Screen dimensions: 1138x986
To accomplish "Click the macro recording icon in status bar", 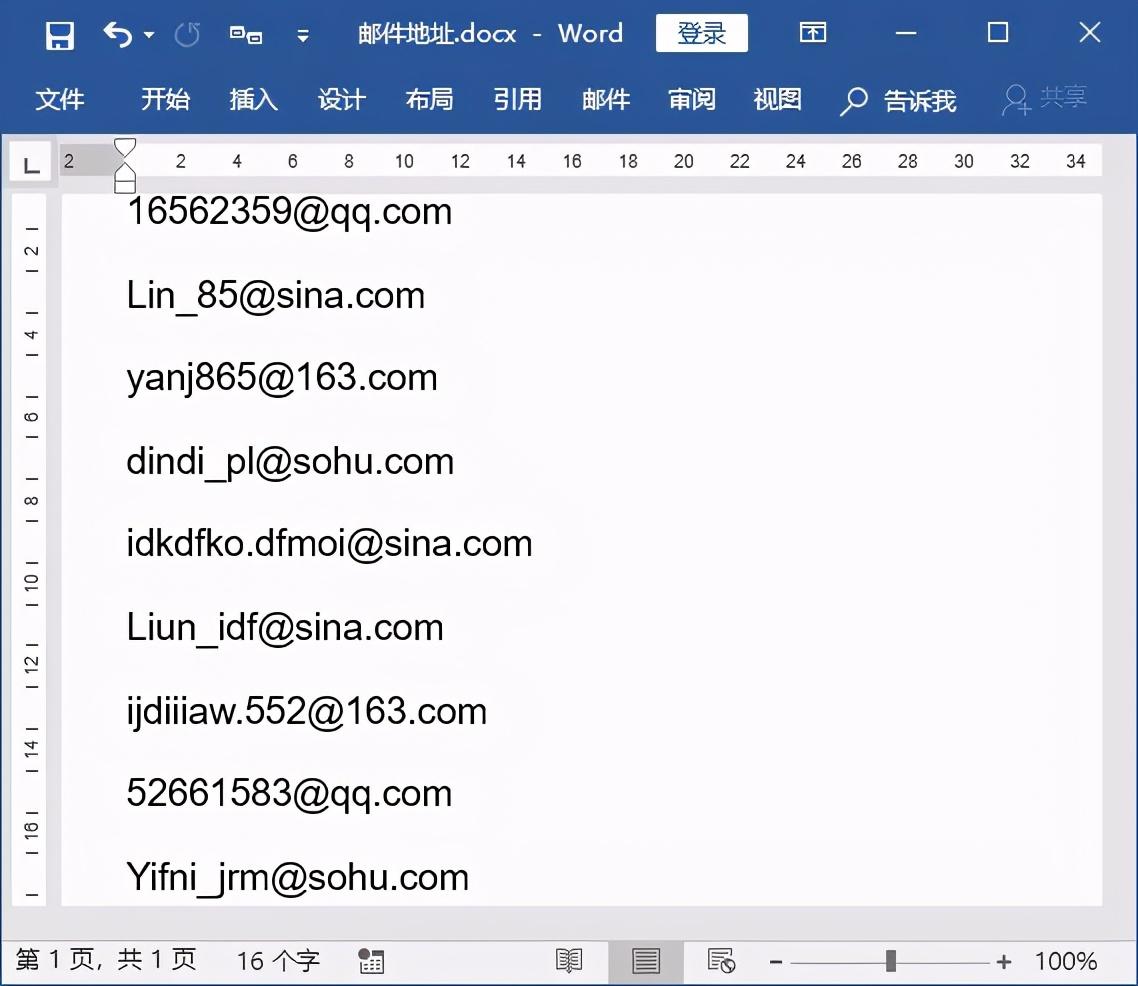I will click(x=370, y=961).
